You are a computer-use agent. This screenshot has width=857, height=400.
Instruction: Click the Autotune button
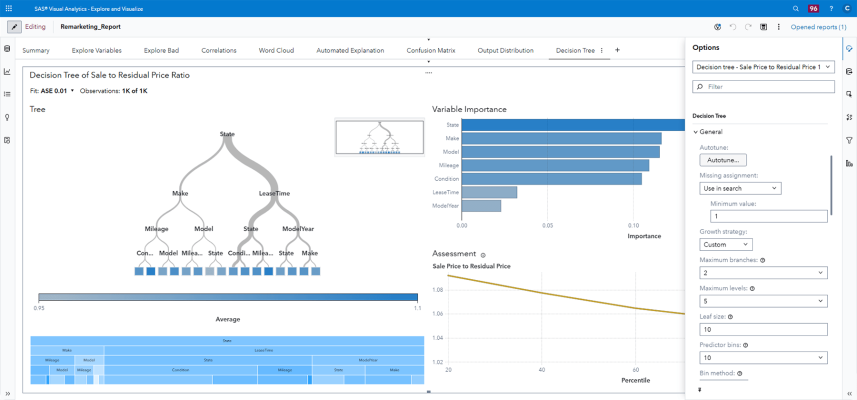tap(723, 160)
